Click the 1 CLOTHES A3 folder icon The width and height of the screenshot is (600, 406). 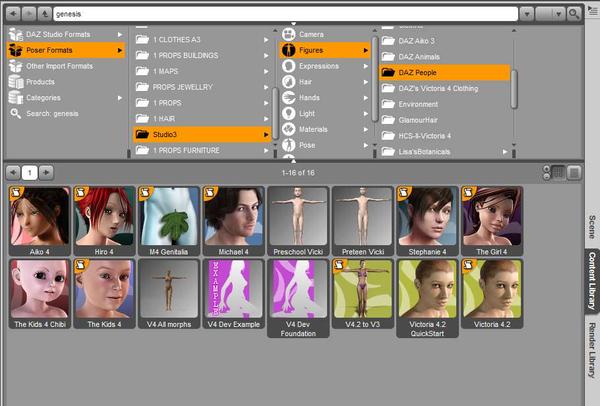pyautogui.click(x=142, y=39)
